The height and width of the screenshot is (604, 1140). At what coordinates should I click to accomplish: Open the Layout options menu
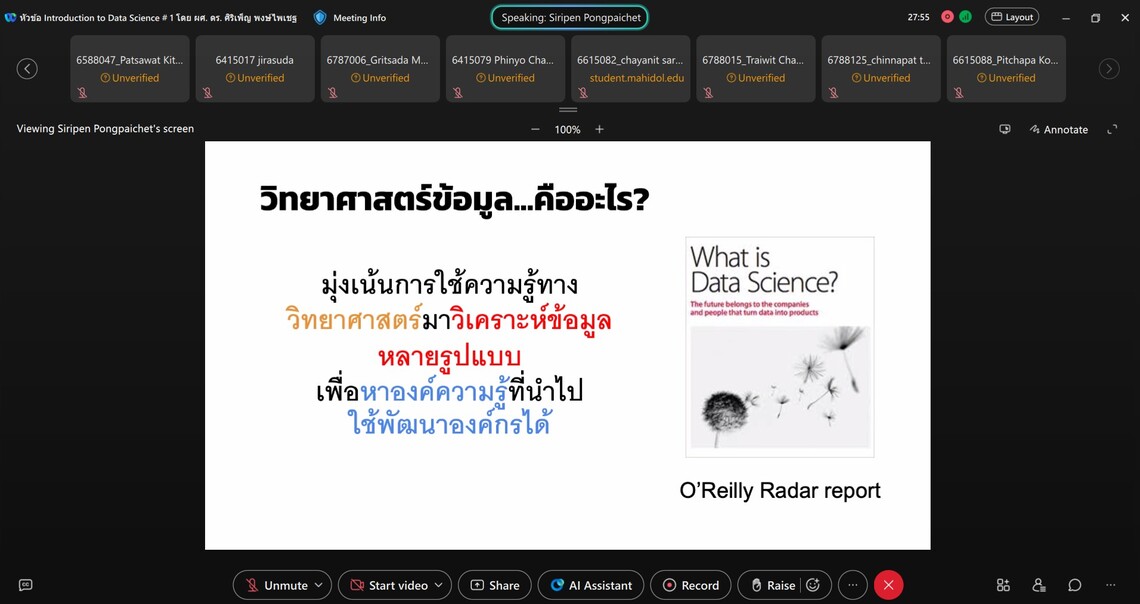1011,17
